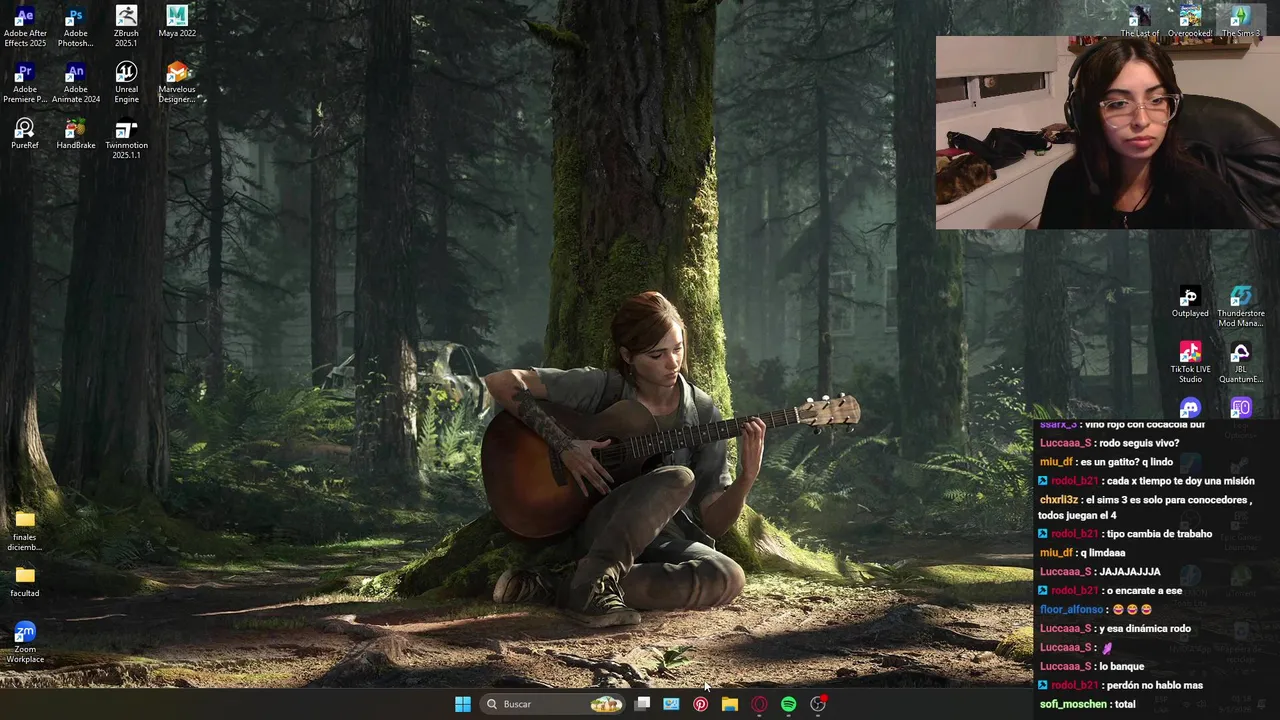Click chat message "q limdaaa"
The height and width of the screenshot is (720, 1280).
click(x=1103, y=553)
